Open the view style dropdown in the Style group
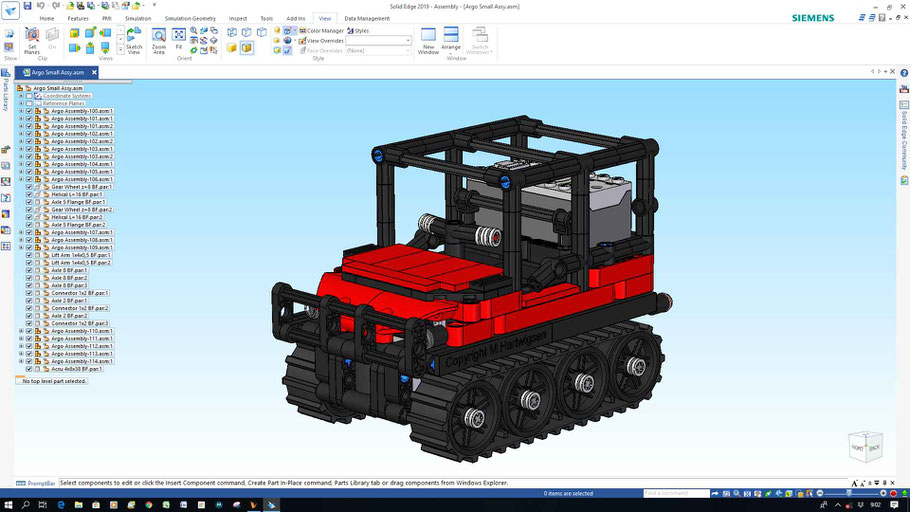 [378, 41]
